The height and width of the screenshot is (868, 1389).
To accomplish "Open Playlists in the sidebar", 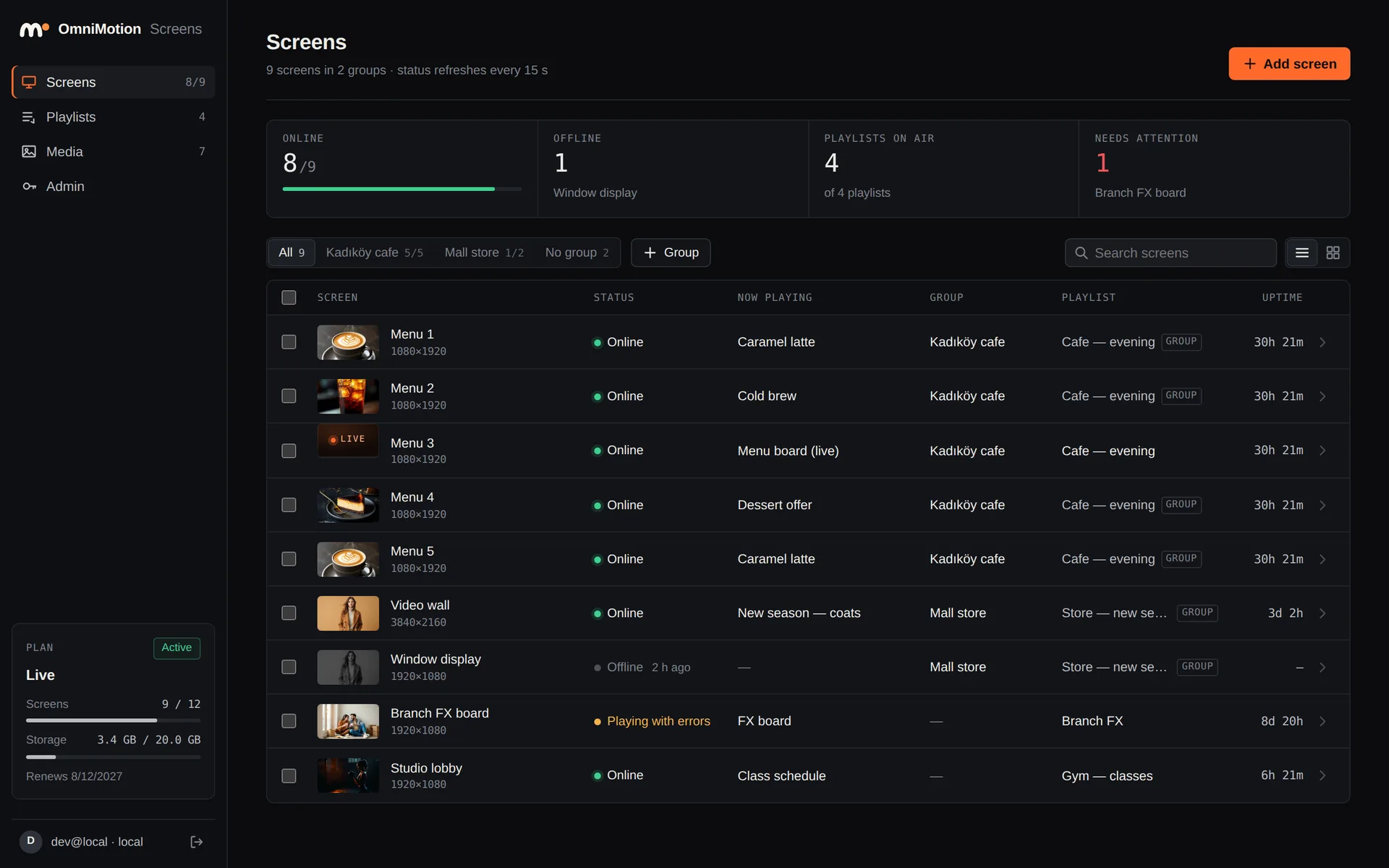I will click(x=114, y=117).
